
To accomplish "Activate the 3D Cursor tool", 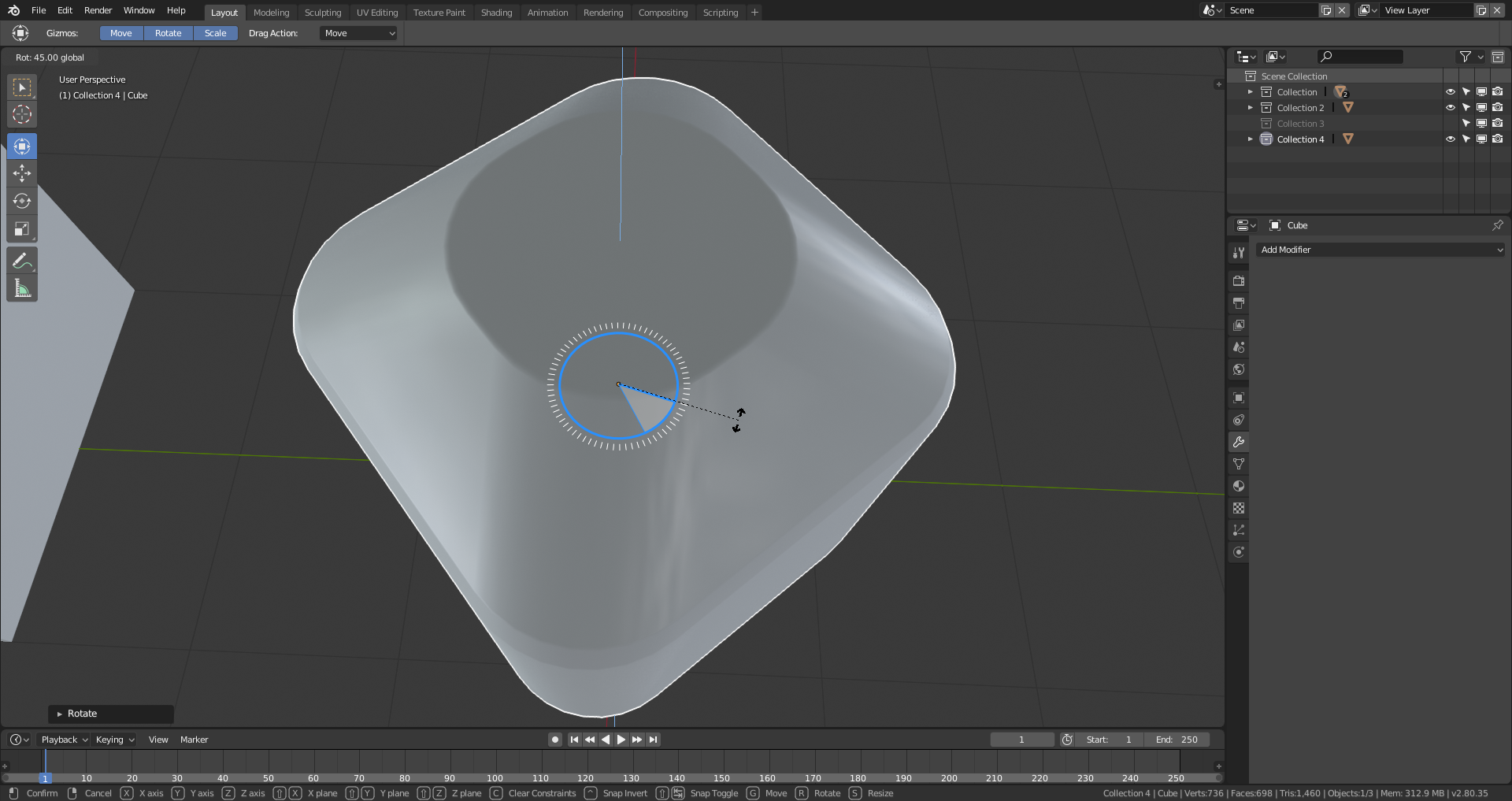I will click(22, 114).
